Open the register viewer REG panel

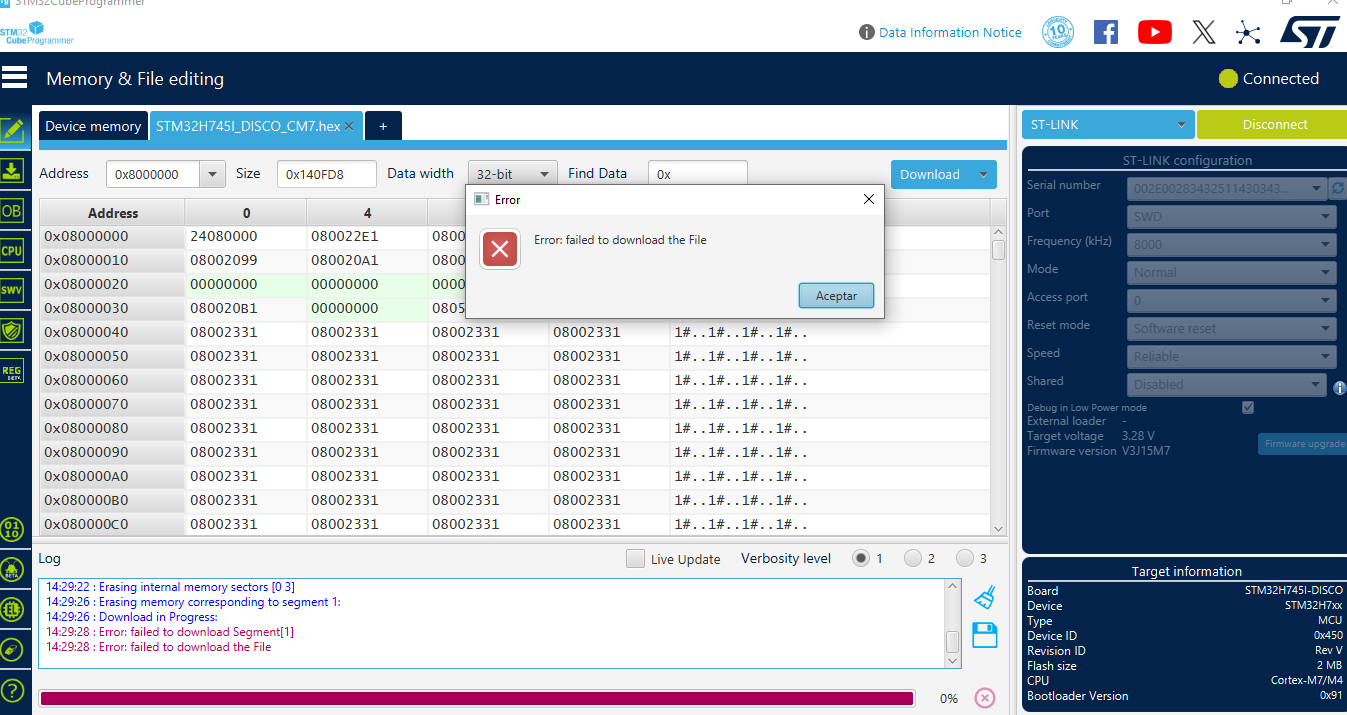point(14,370)
